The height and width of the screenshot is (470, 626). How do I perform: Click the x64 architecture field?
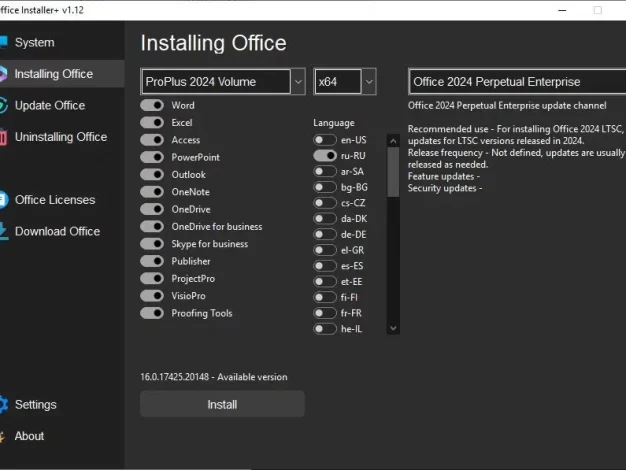(338, 81)
